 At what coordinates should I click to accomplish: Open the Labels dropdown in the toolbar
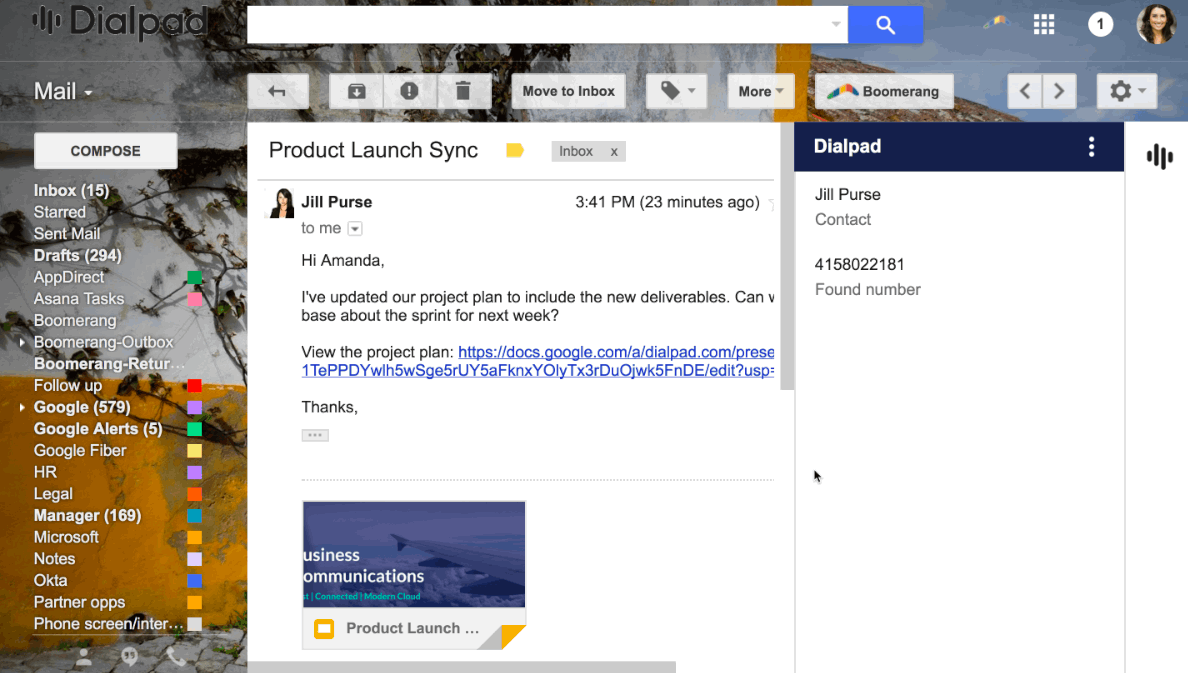(x=676, y=91)
